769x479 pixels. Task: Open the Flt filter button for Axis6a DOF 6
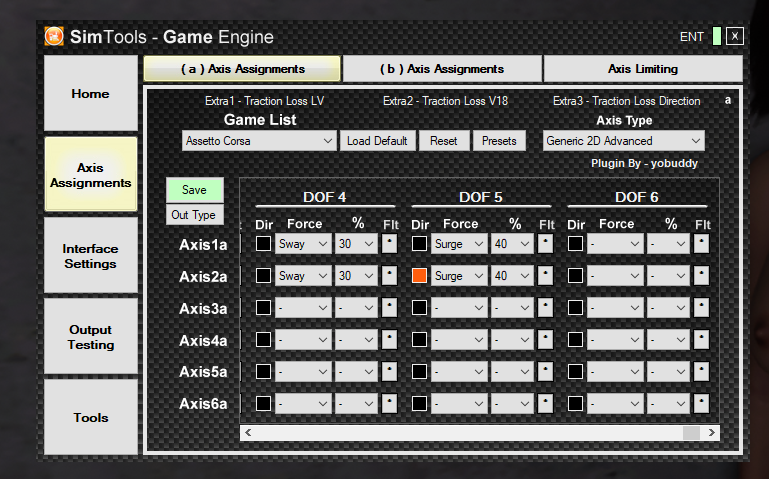(x=701, y=403)
